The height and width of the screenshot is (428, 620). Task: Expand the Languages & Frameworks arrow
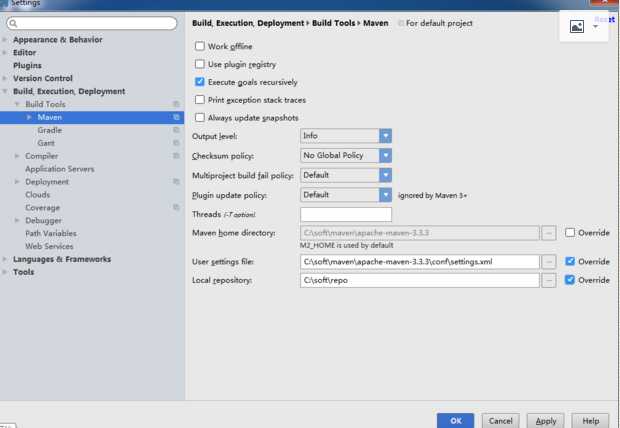pos(5,259)
